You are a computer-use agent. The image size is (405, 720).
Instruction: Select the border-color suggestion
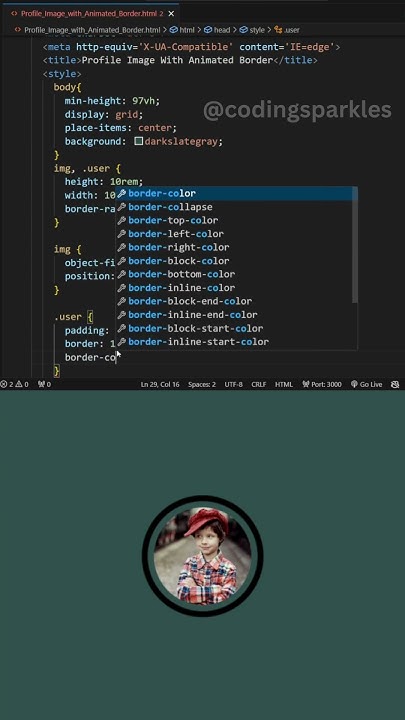point(236,193)
